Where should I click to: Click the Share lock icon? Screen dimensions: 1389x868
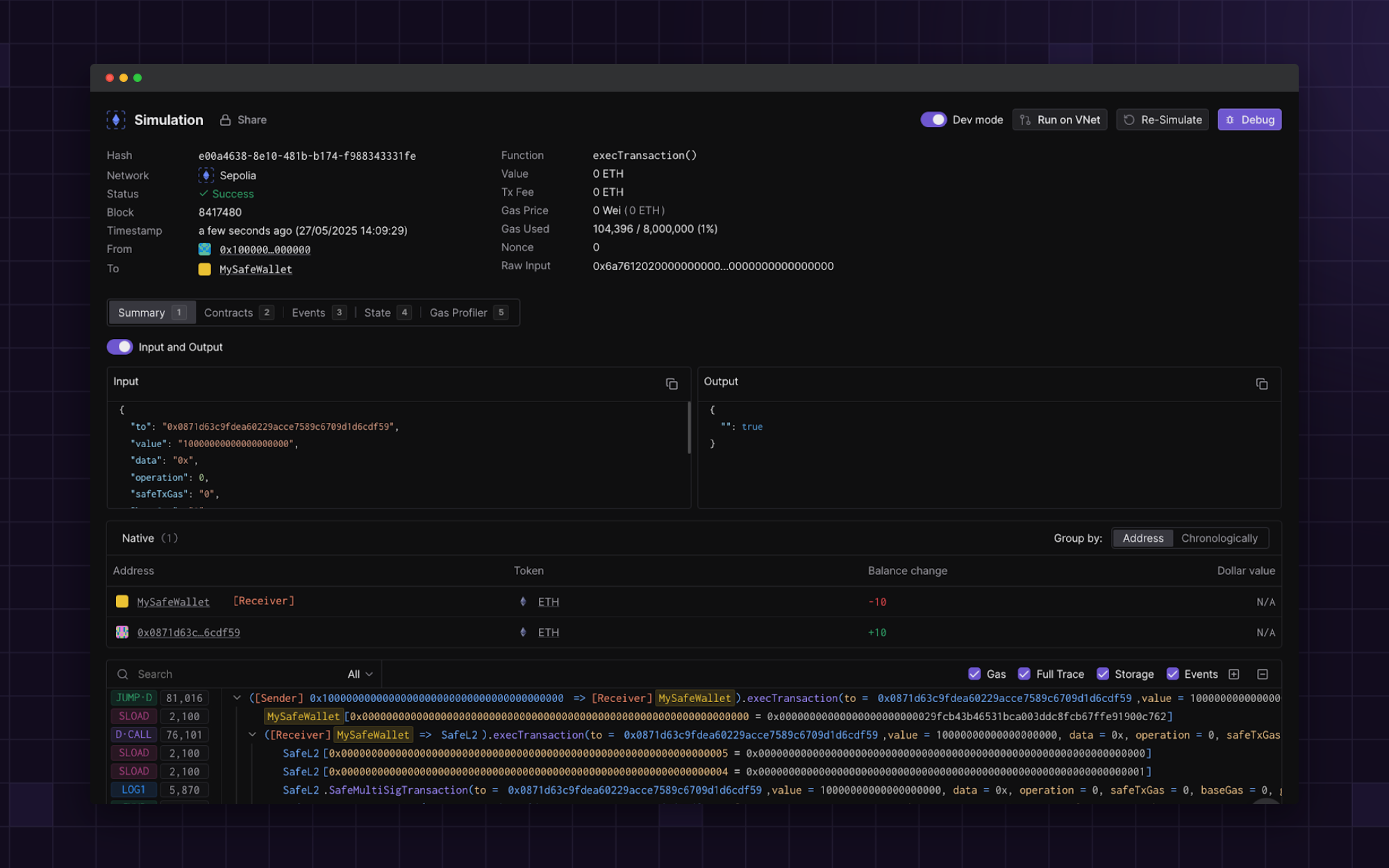click(x=225, y=120)
